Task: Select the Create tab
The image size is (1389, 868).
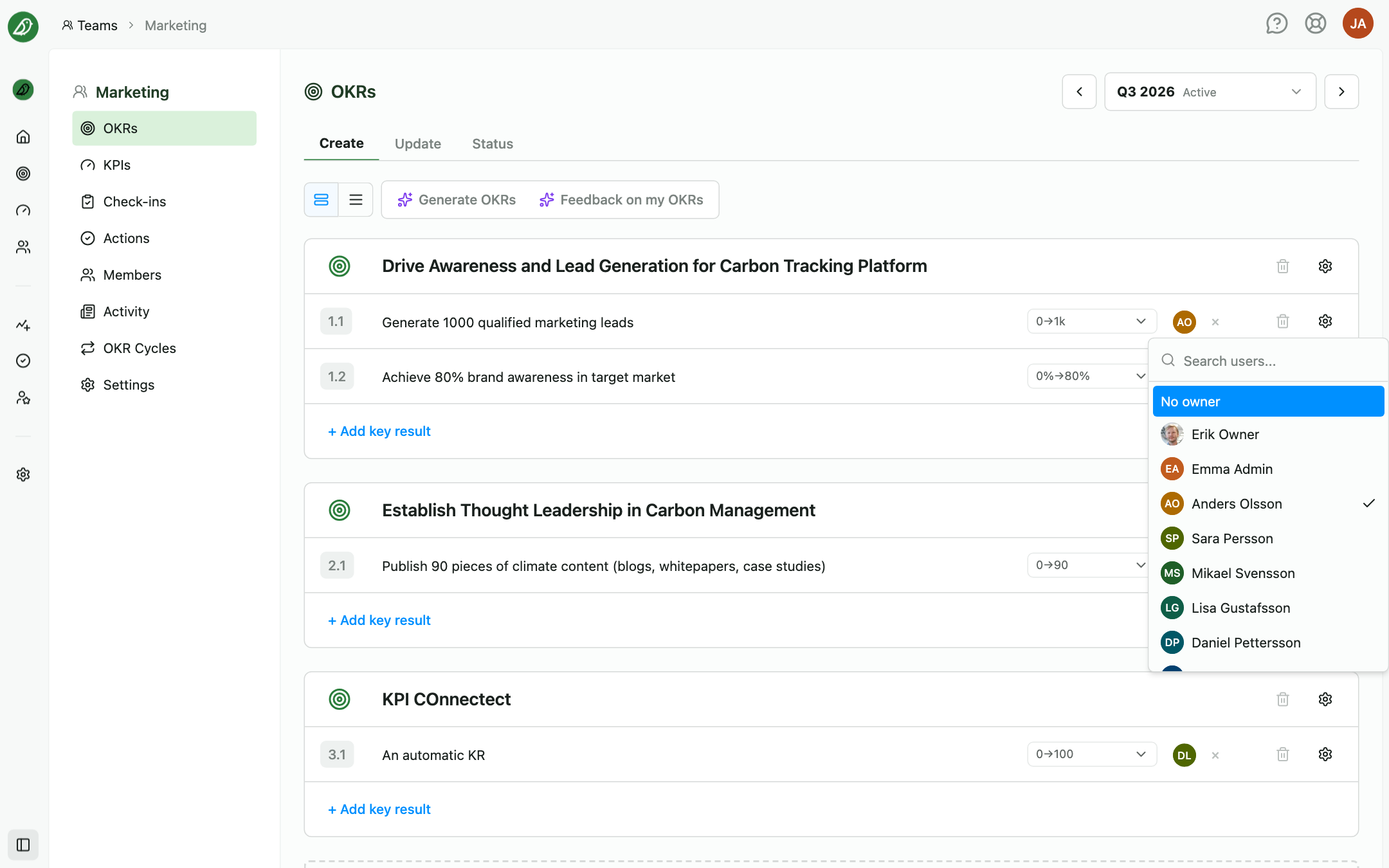Action: [341, 143]
